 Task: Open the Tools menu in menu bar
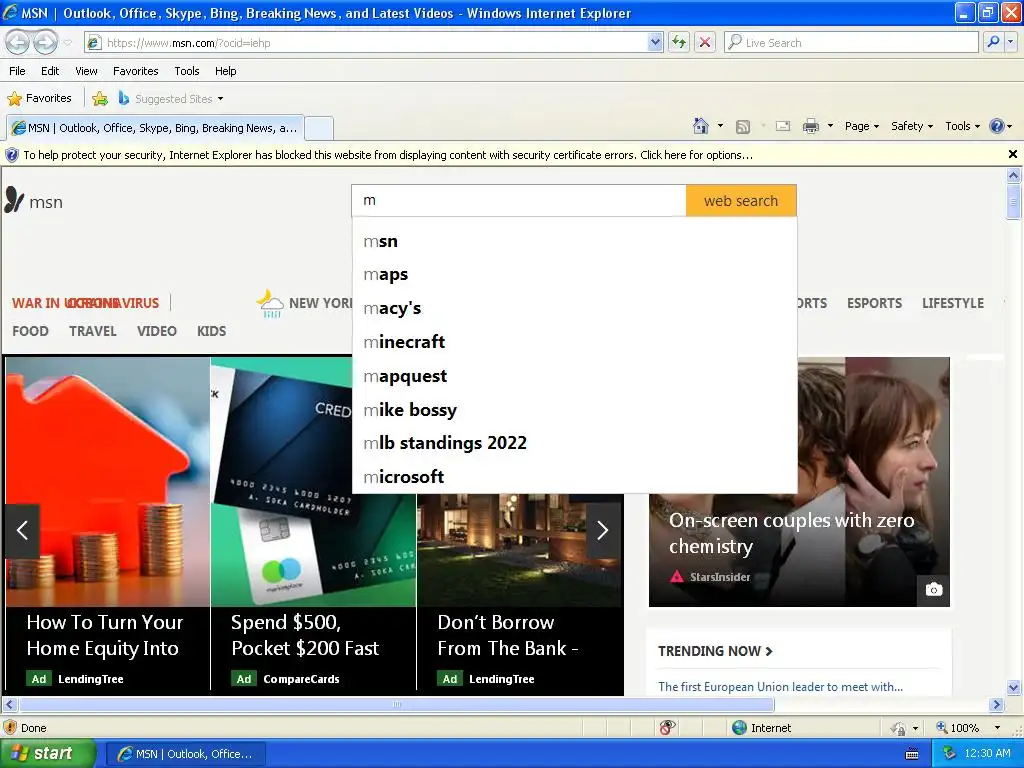point(187,71)
